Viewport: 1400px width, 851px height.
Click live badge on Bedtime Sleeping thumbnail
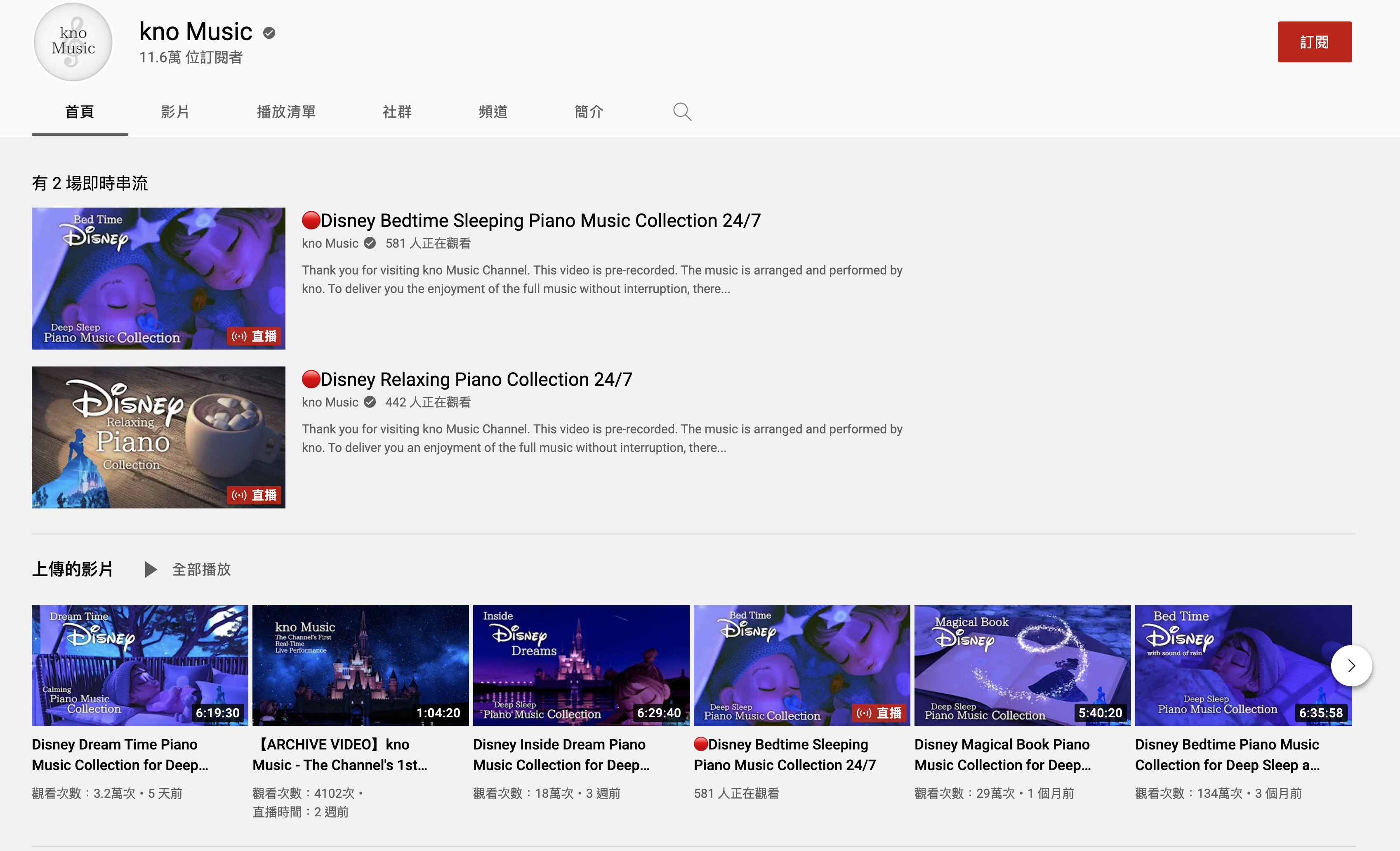pyautogui.click(x=255, y=336)
